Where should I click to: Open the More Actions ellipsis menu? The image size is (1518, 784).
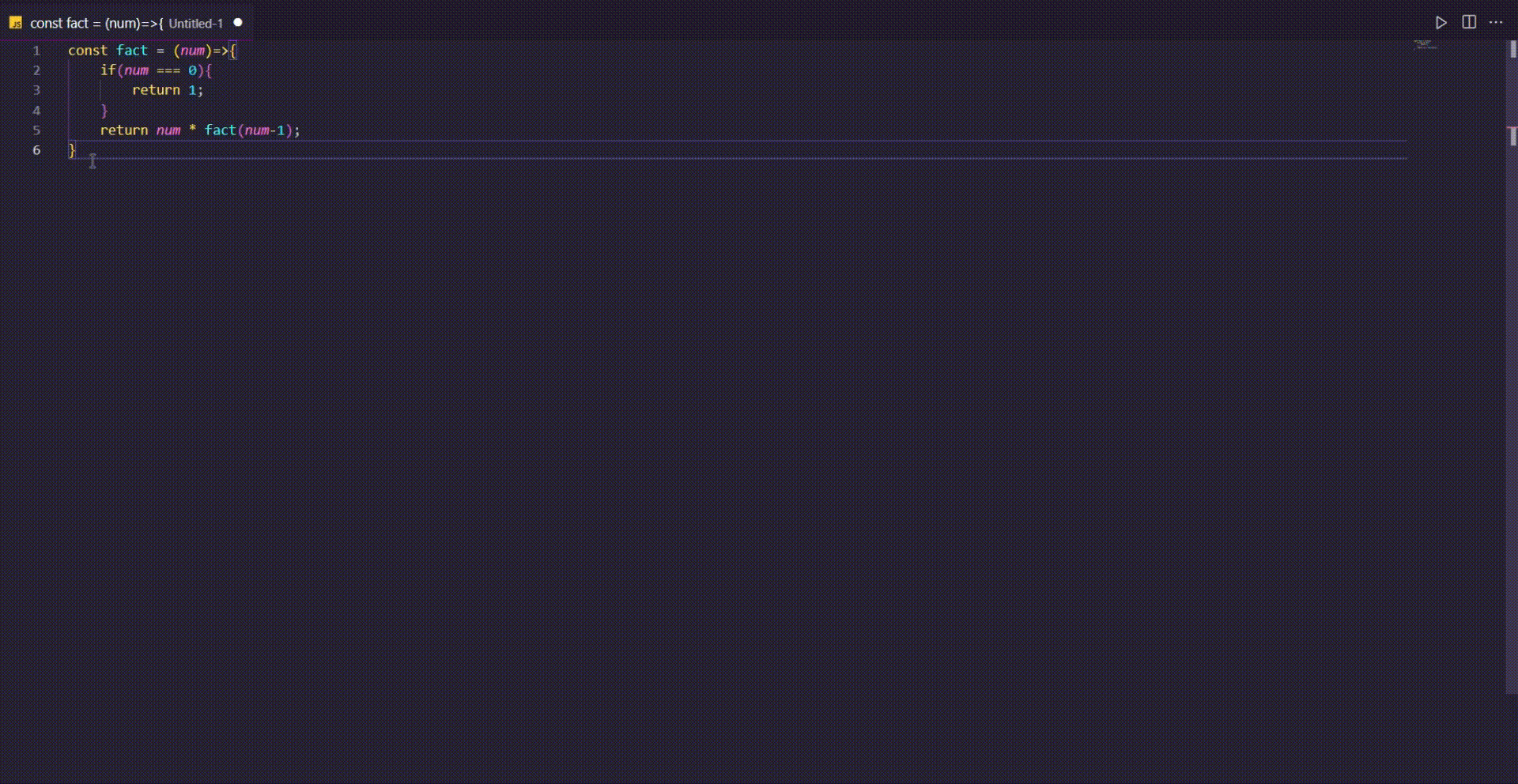pos(1496,23)
